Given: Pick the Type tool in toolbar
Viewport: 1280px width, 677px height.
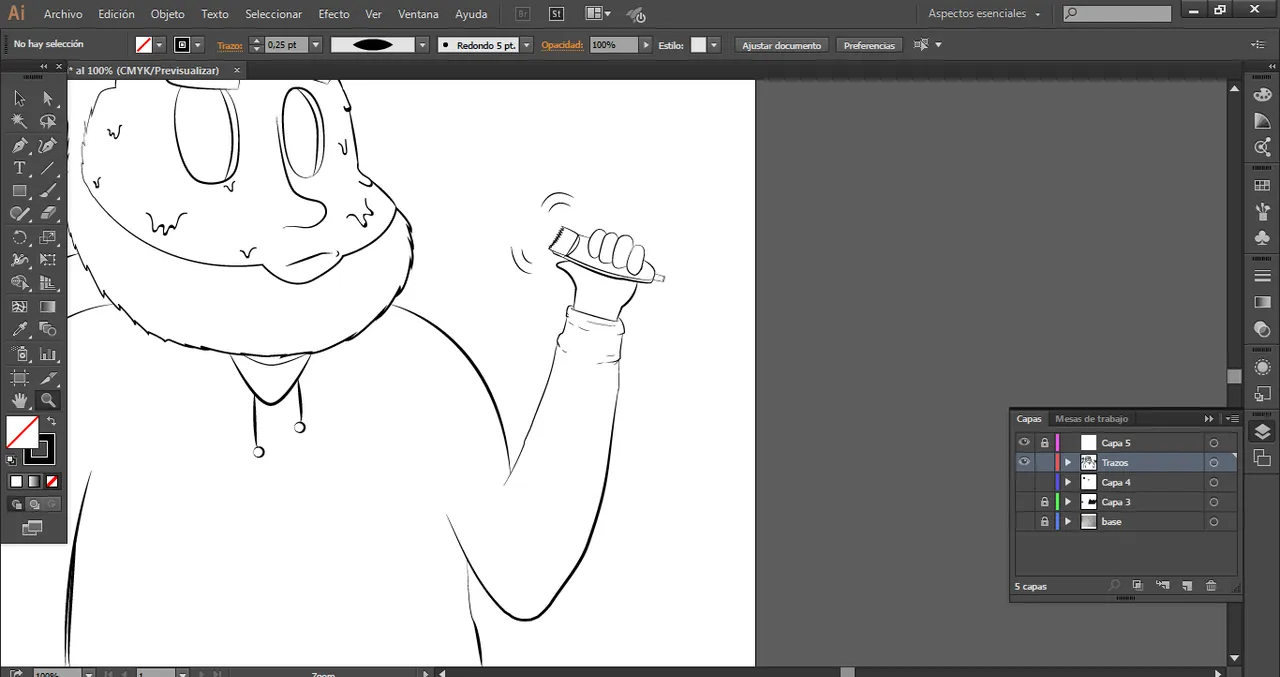Looking at the screenshot, I should (x=19, y=168).
